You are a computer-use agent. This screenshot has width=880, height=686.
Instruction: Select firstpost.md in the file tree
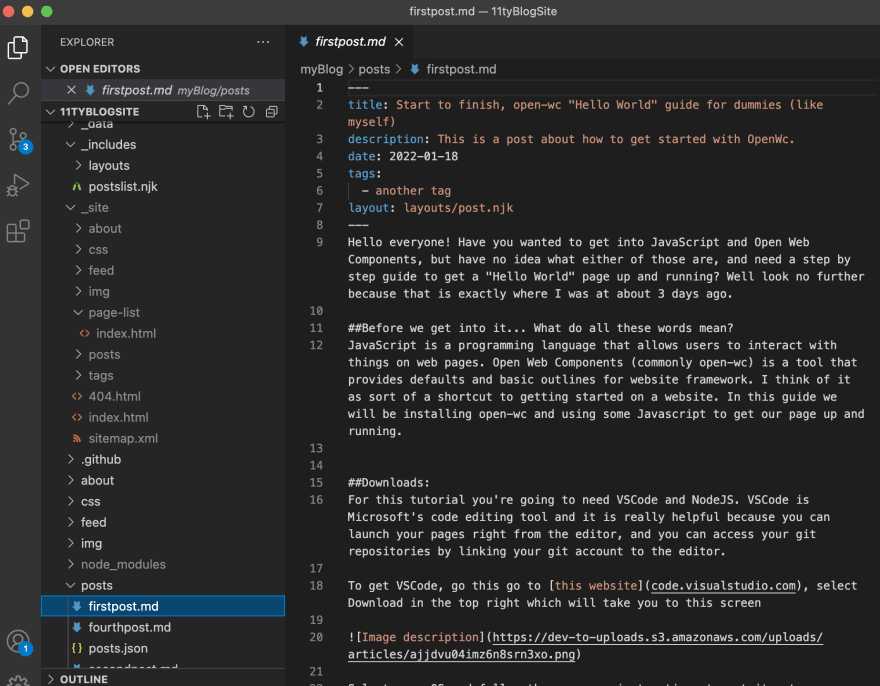[x=163, y=606]
